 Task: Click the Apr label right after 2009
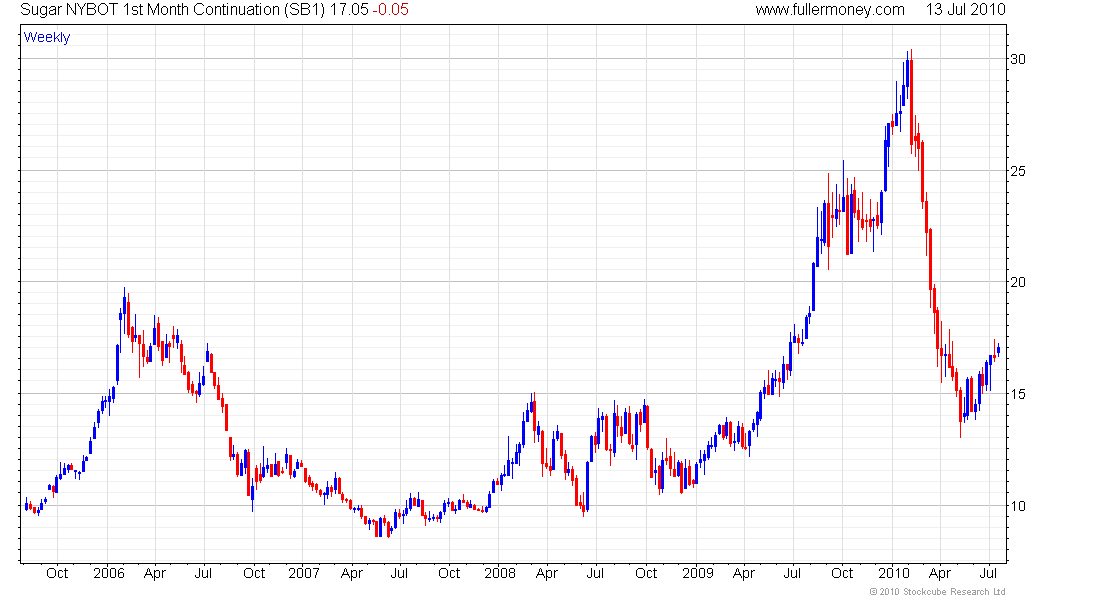click(x=744, y=573)
